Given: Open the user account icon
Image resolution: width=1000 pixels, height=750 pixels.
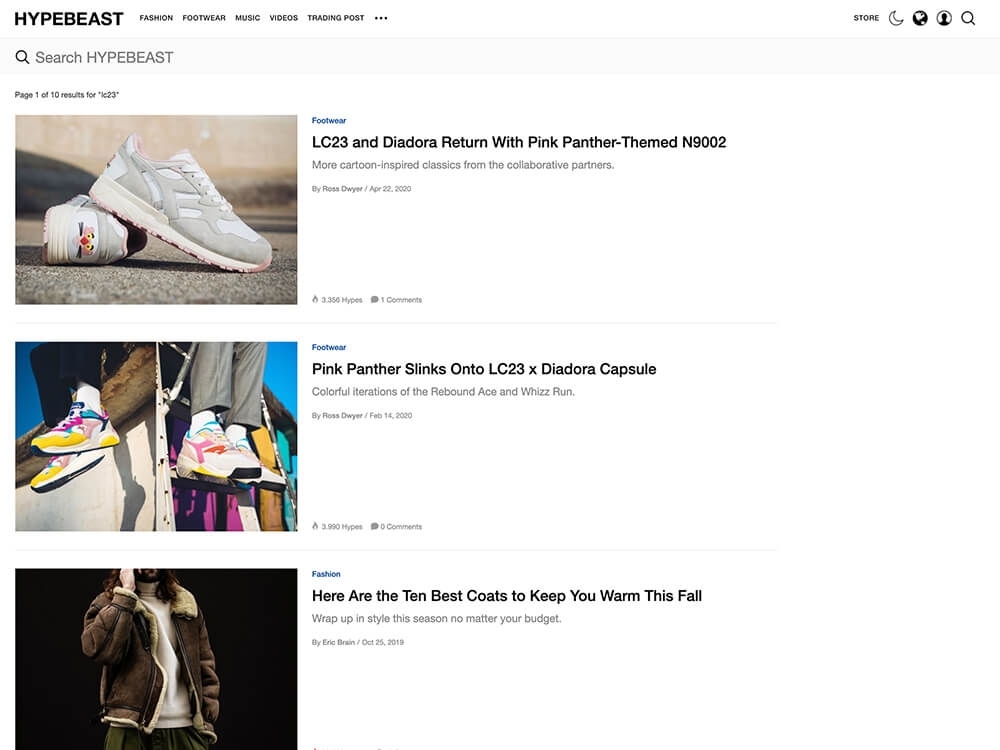Looking at the screenshot, I should (944, 18).
